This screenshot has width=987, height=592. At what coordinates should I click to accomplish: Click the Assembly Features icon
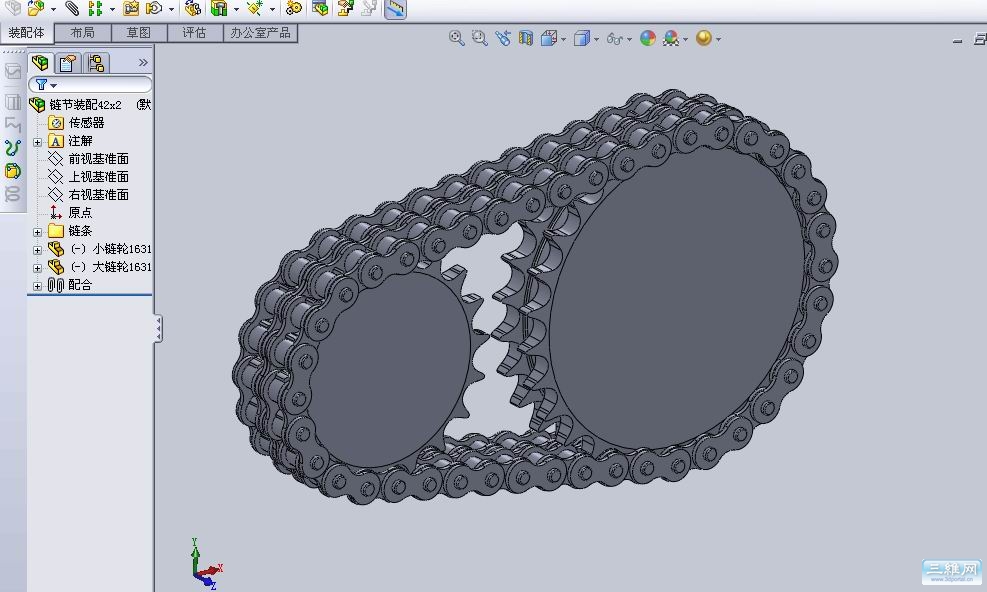pos(218,8)
